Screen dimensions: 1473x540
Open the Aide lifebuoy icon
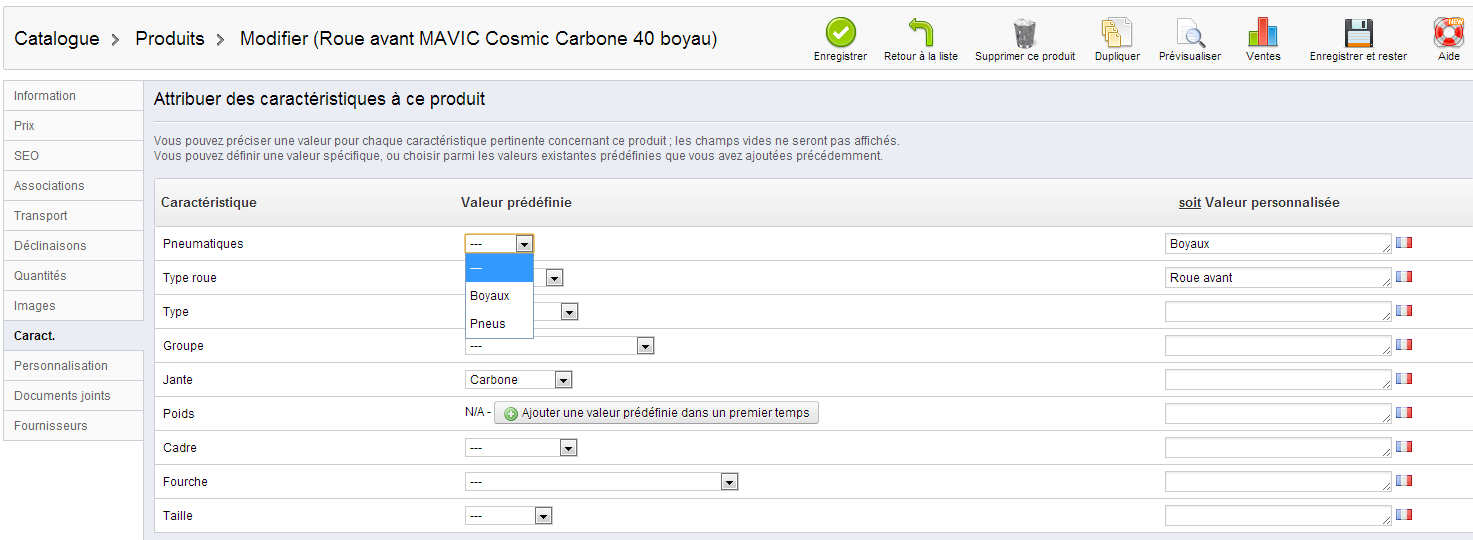point(1448,33)
